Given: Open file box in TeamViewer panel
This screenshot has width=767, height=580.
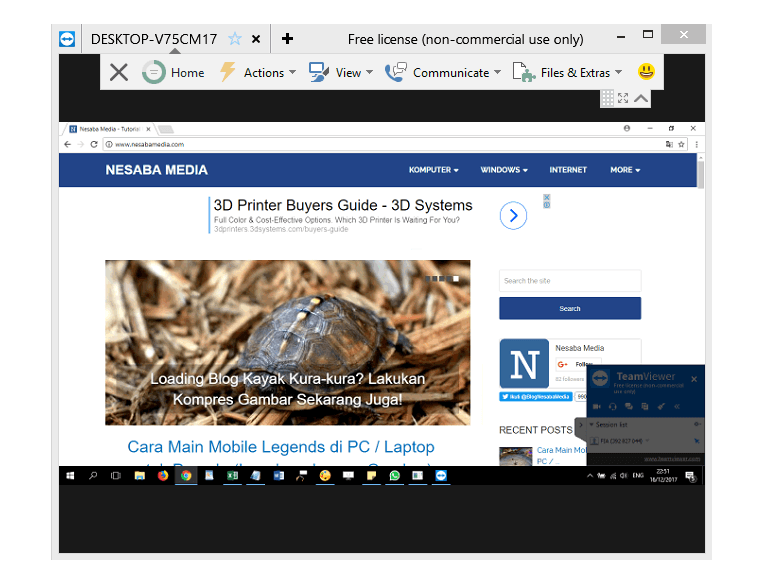Looking at the screenshot, I should pos(645,406).
